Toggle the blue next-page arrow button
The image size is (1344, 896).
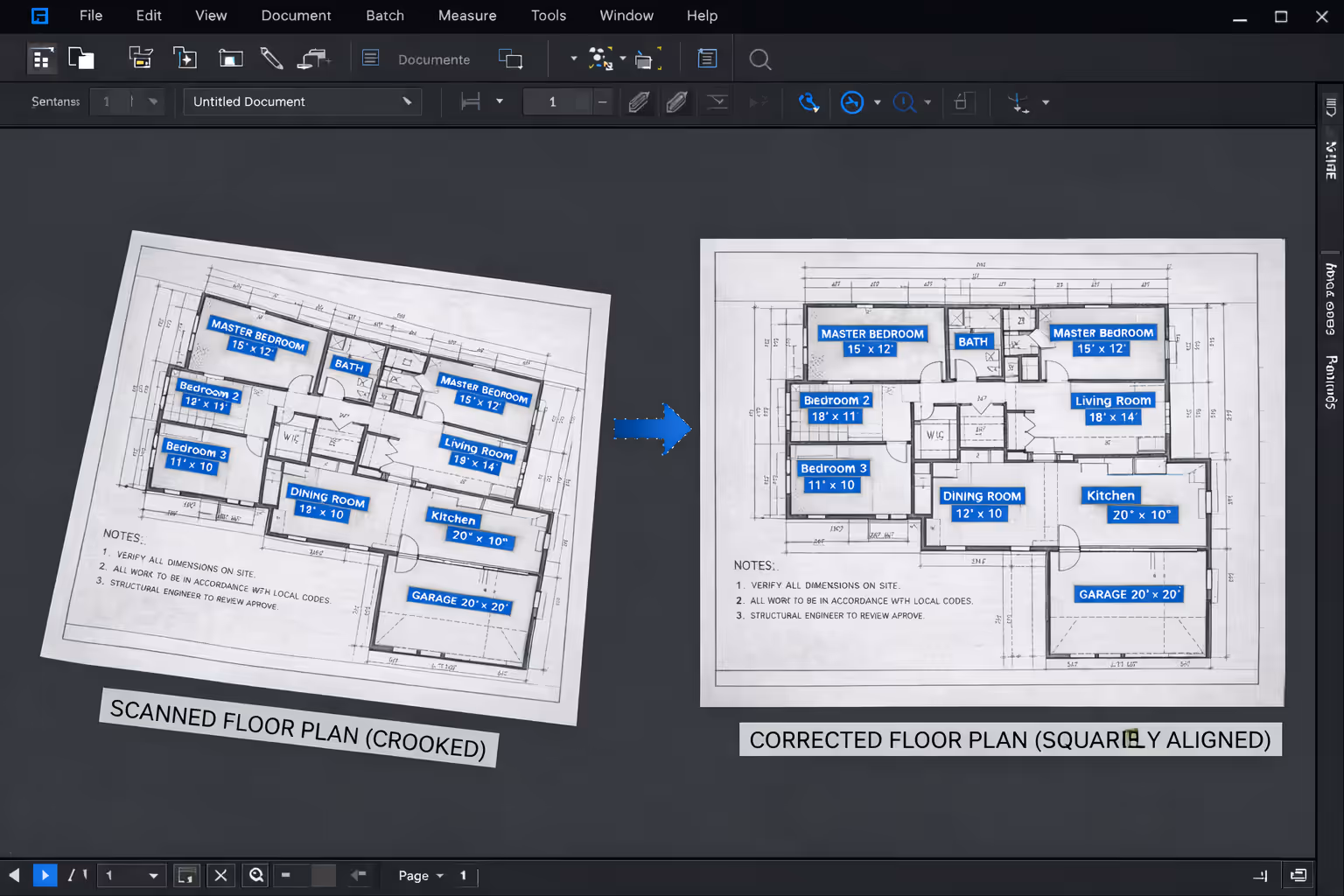pyautogui.click(x=45, y=875)
